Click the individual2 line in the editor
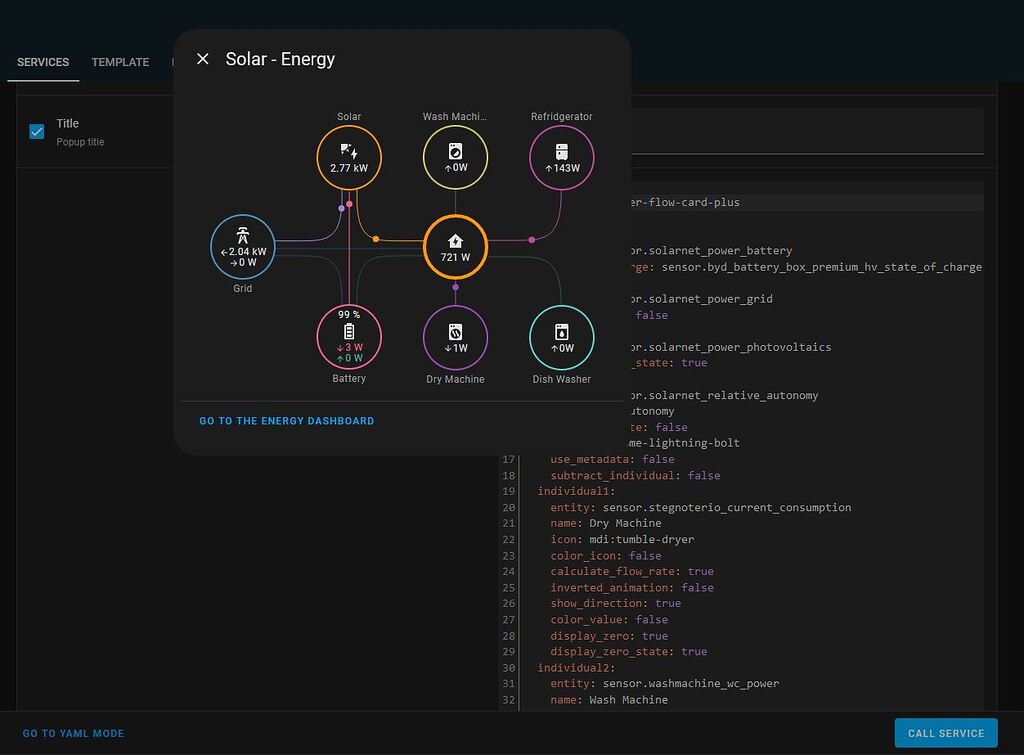This screenshot has height=755, width=1024. point(576,667)
